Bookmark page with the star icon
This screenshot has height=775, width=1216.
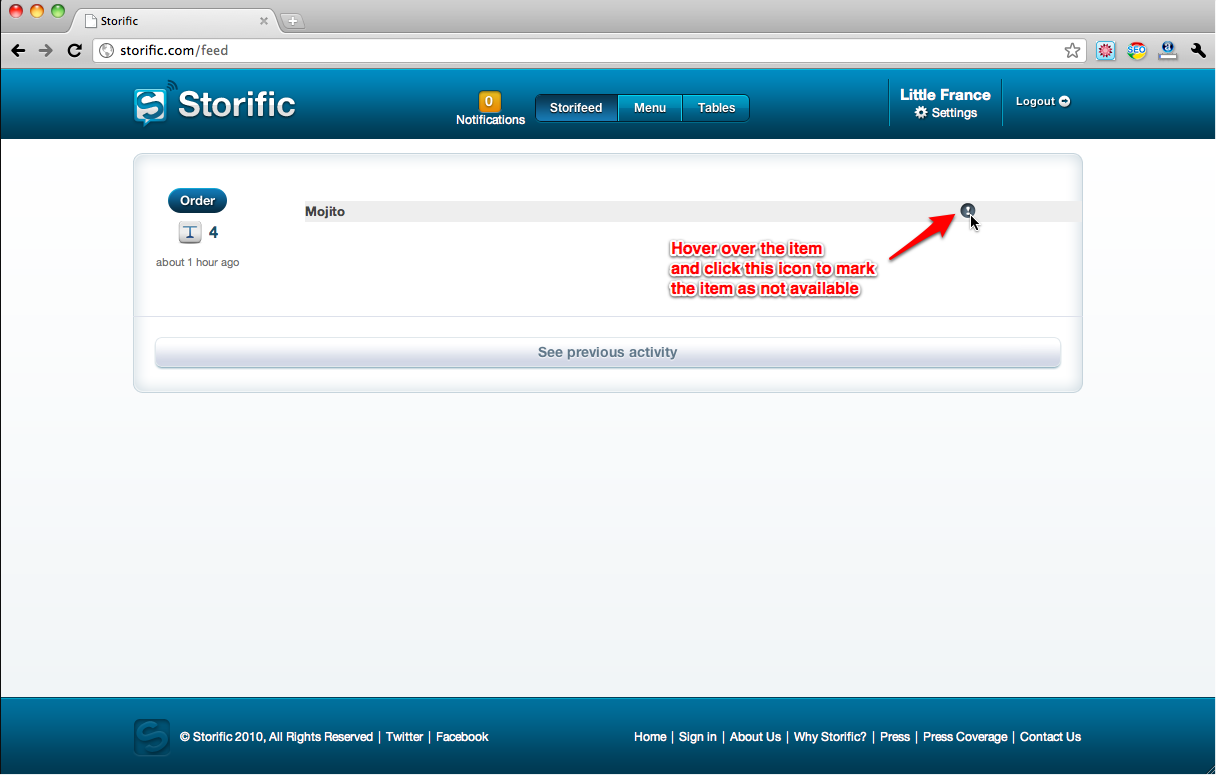[1072, 50]
